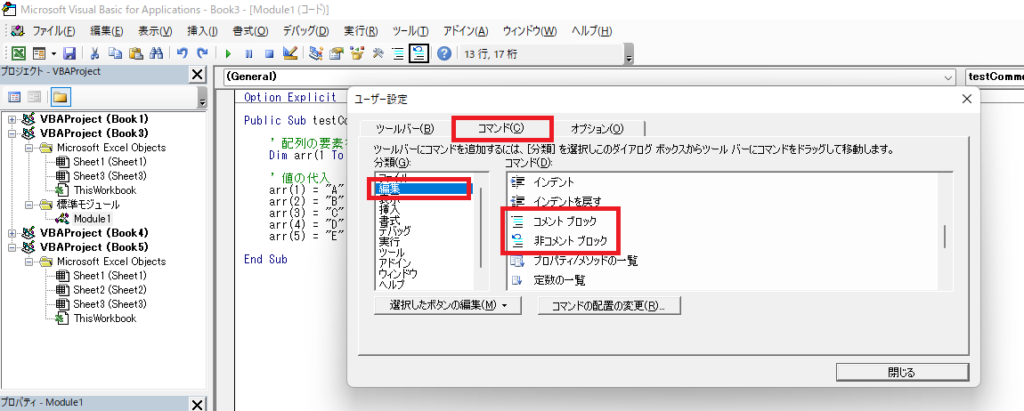Screen dimensions: 1024x411
Task: Click the Cut scissors icon
Action: point(95,53)
